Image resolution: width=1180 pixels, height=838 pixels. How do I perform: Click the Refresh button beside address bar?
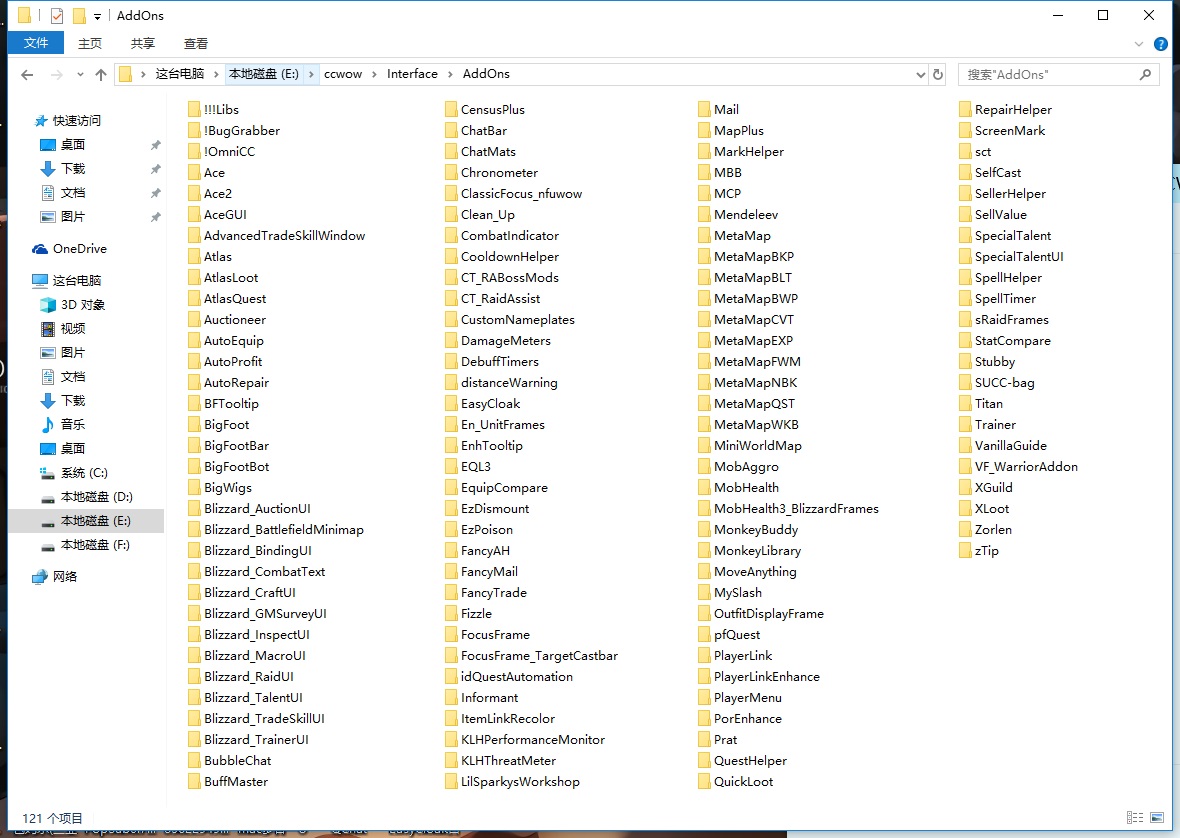[937, 75]
